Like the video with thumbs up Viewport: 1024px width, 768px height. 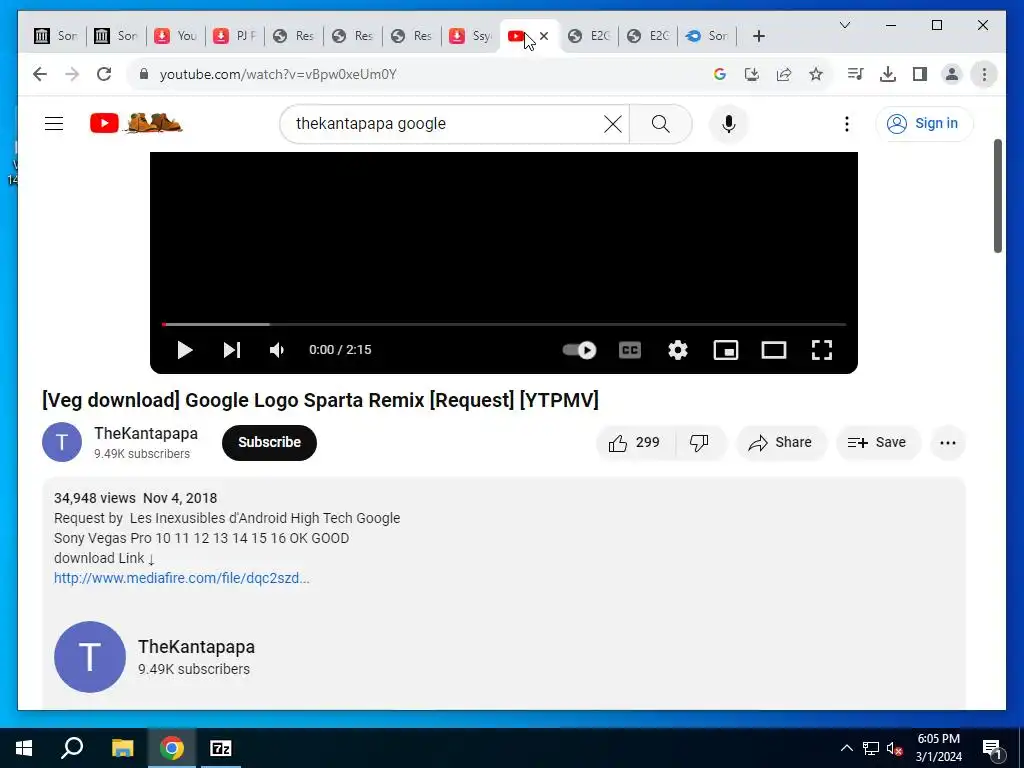pos(635,443)
